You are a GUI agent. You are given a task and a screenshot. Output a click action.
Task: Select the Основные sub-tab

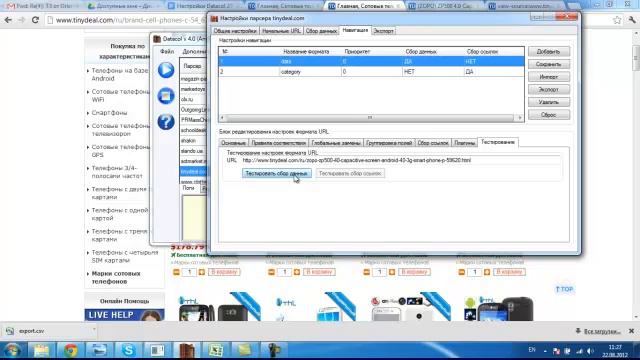(x=233, y=143)
